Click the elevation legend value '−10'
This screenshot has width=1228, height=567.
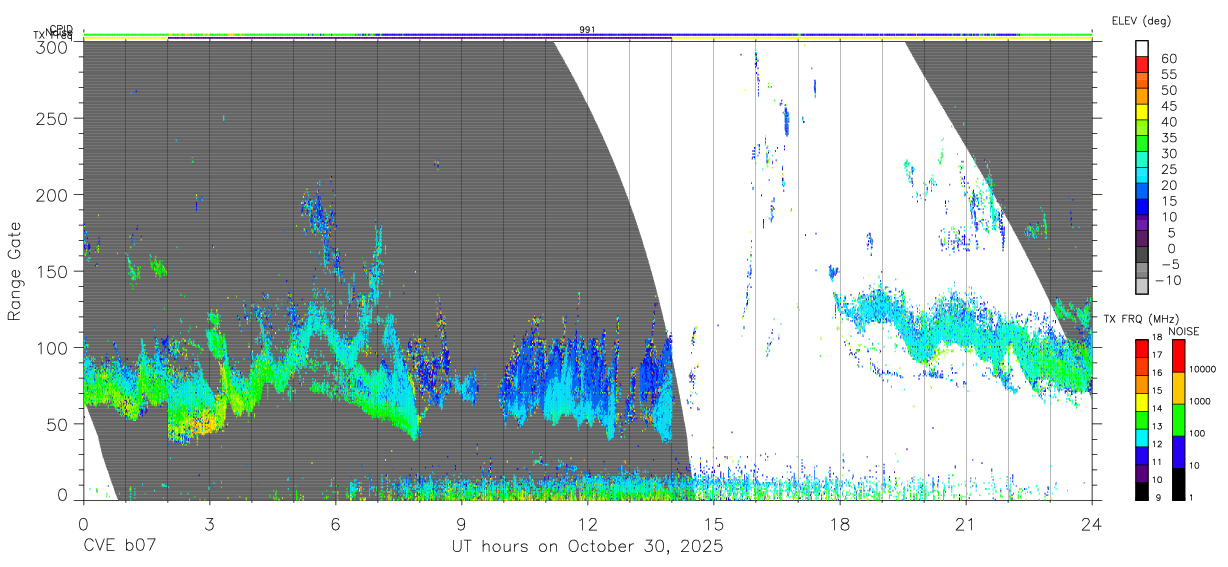(1167, 279)
